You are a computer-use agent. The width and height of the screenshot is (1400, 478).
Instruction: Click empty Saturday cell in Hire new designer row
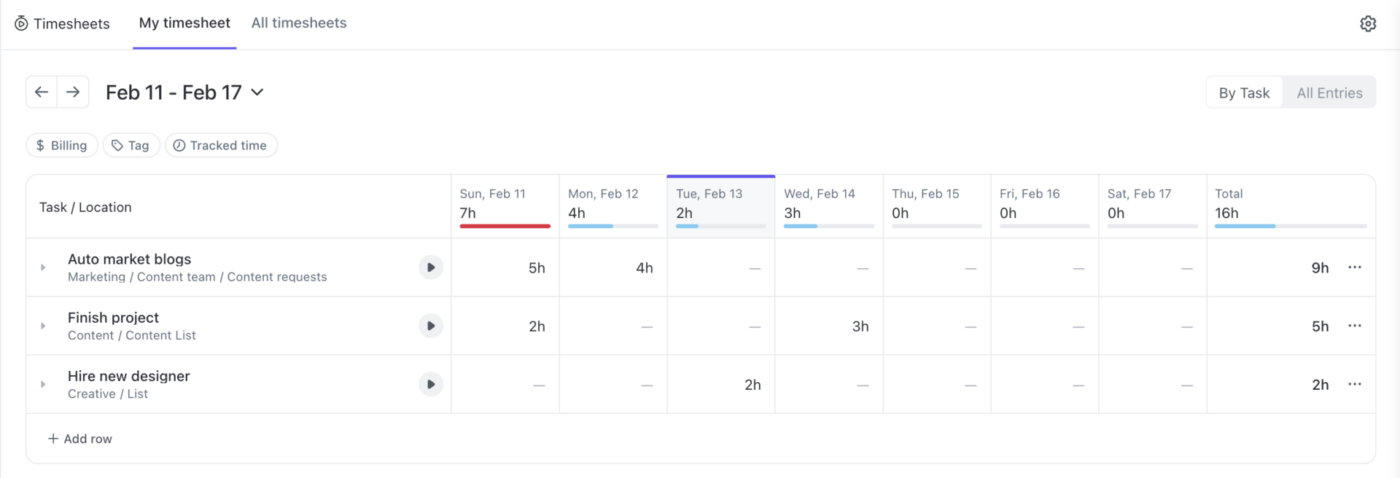(1153, 385)
